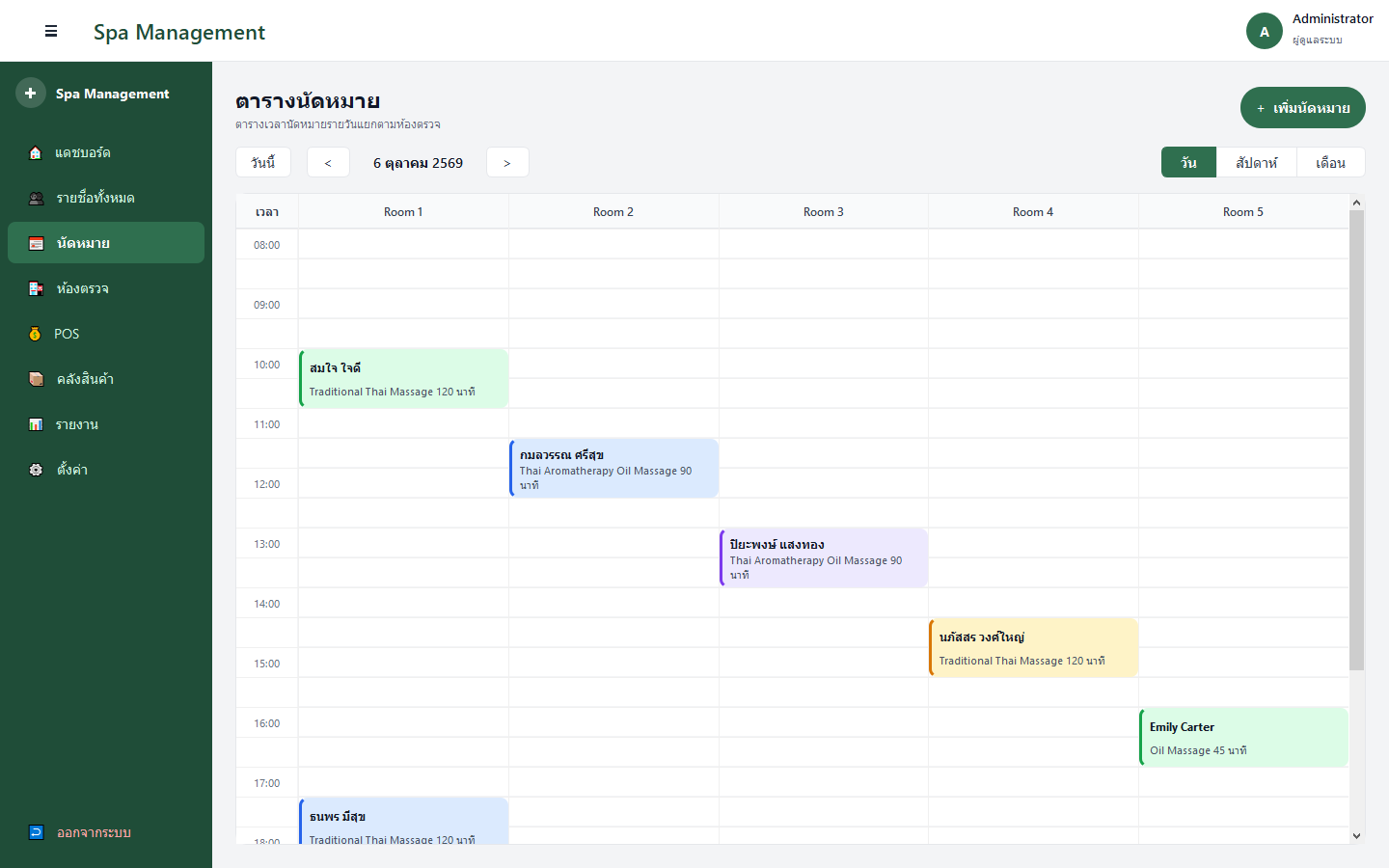Open คลังสินค้า inventory menu item
Viewport: 1389px width, 868px height.
point(106,379)
